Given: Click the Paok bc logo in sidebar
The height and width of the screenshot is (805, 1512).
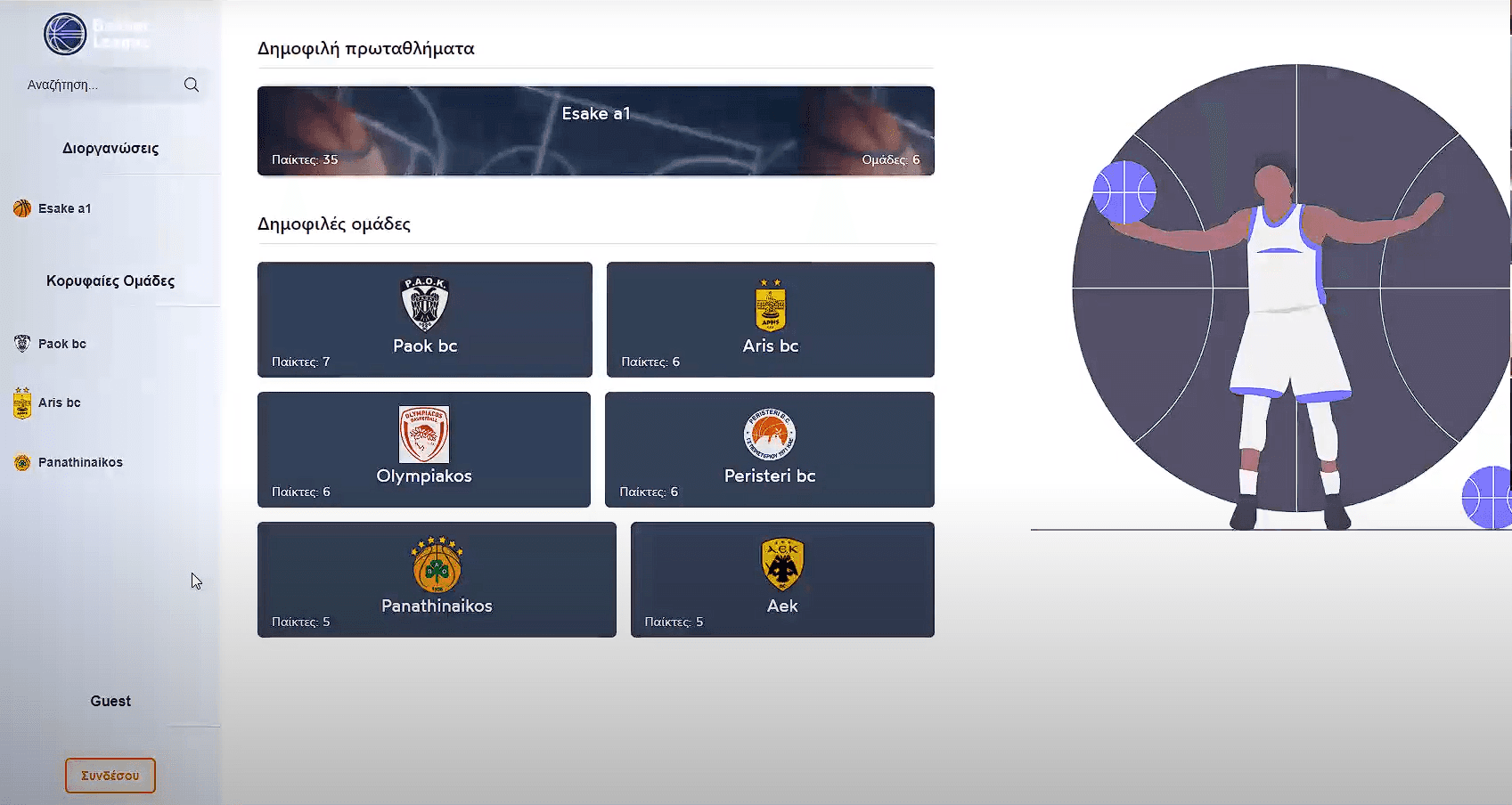Looking at the screenshot, I should tap(22, 344).
